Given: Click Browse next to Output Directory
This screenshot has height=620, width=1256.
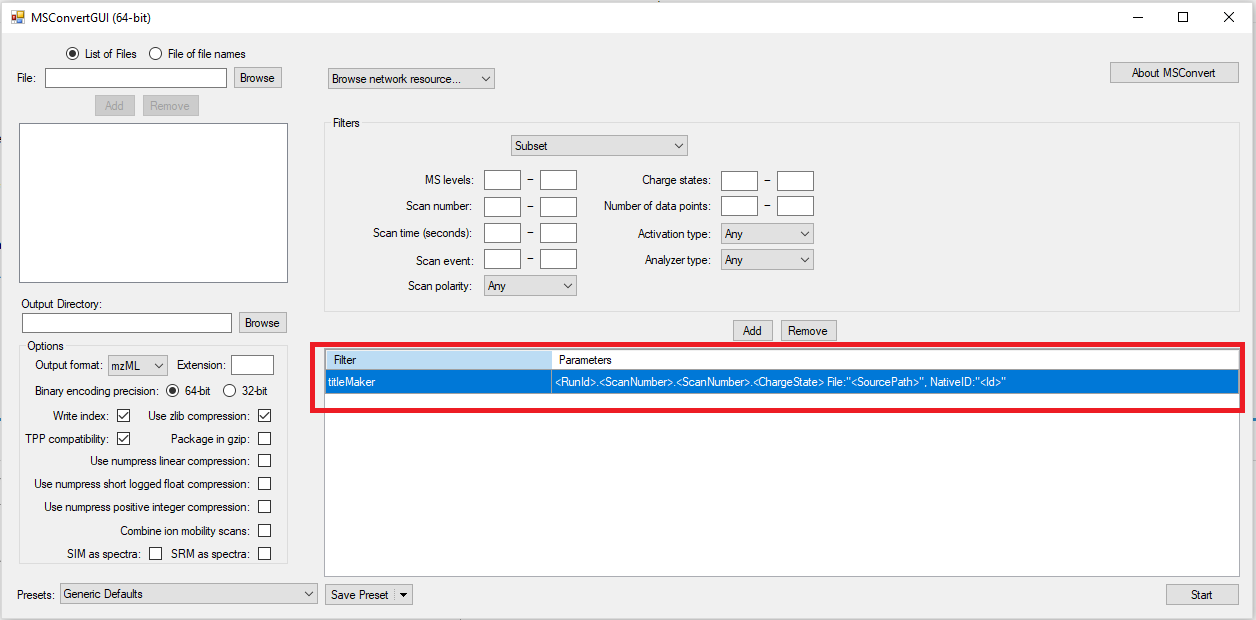Looking at the screenshot, I should click(x=262, y=323).
